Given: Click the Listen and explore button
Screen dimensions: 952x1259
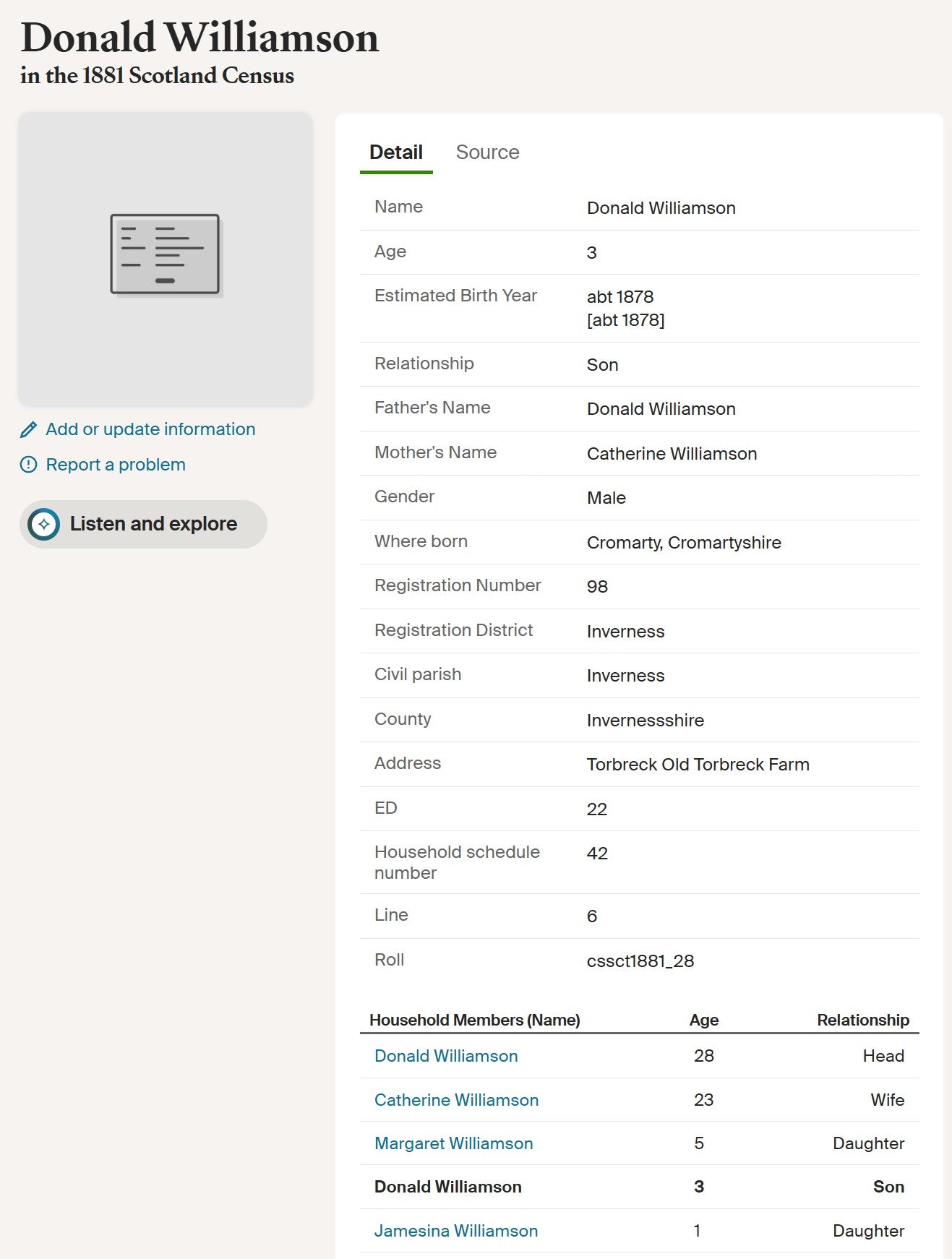Looking at the screenshot, I should coord(143,524).
